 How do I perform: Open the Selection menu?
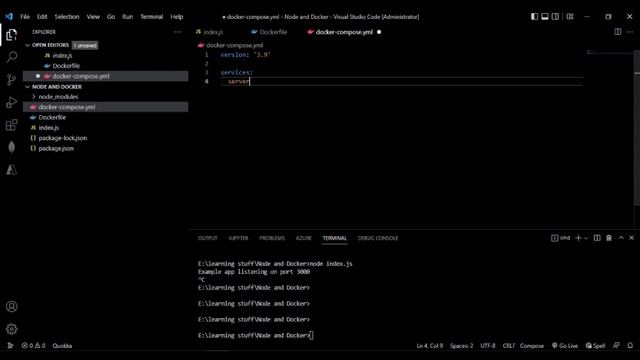pos(67,17)
